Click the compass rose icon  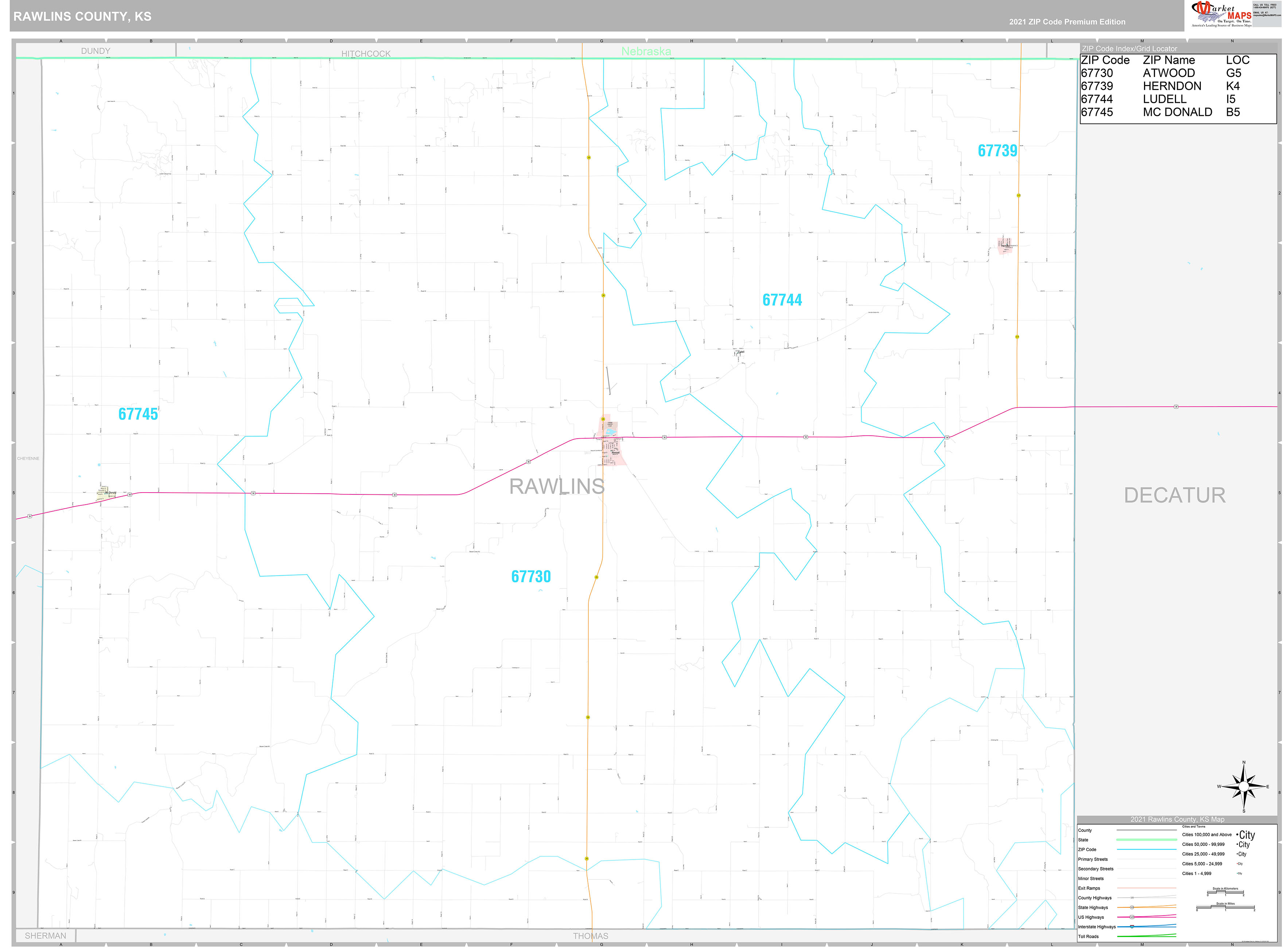[x=1243, y=787]
